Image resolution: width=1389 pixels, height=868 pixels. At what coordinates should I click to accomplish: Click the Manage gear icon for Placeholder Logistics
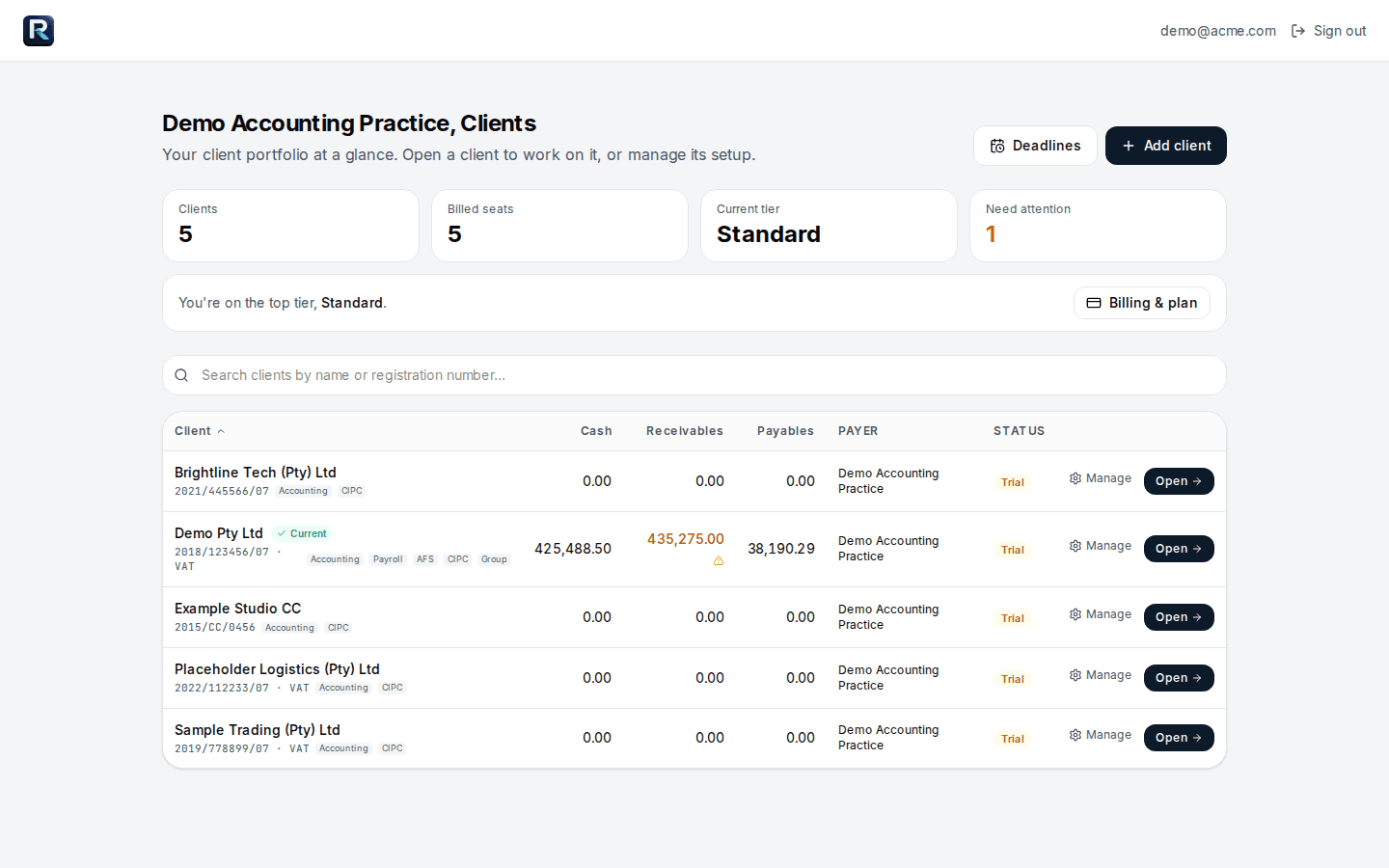pos(1076,675)
